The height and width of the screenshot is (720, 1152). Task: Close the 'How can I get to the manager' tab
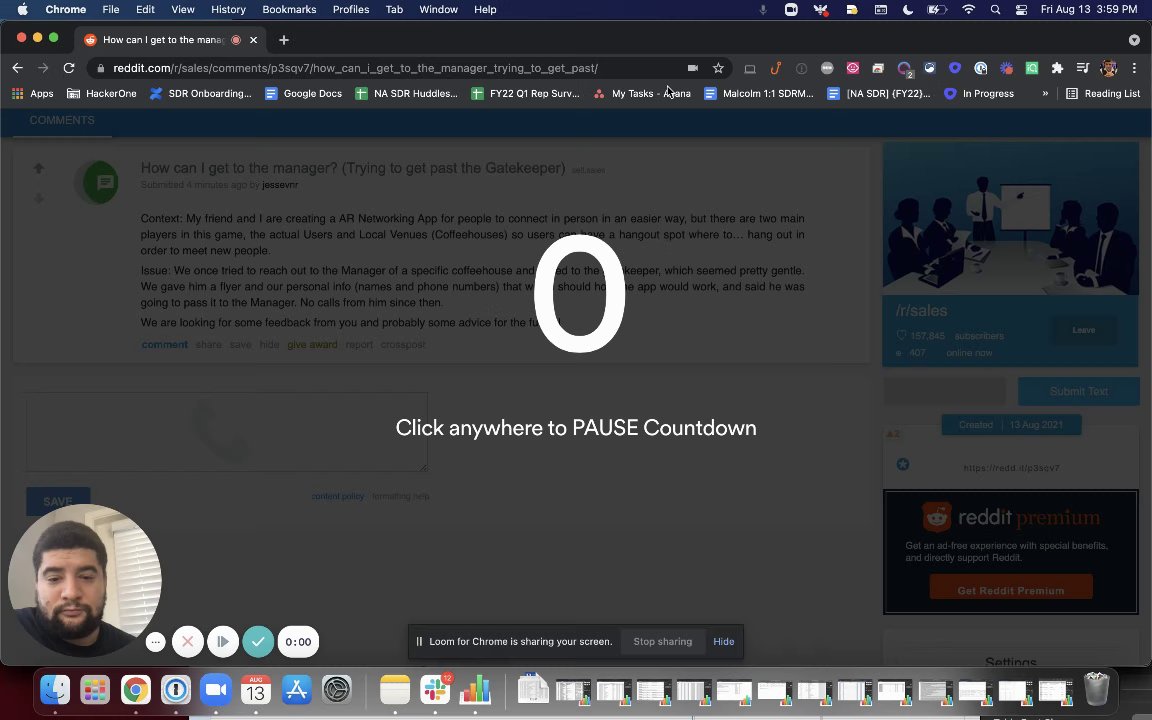(253, 40)
